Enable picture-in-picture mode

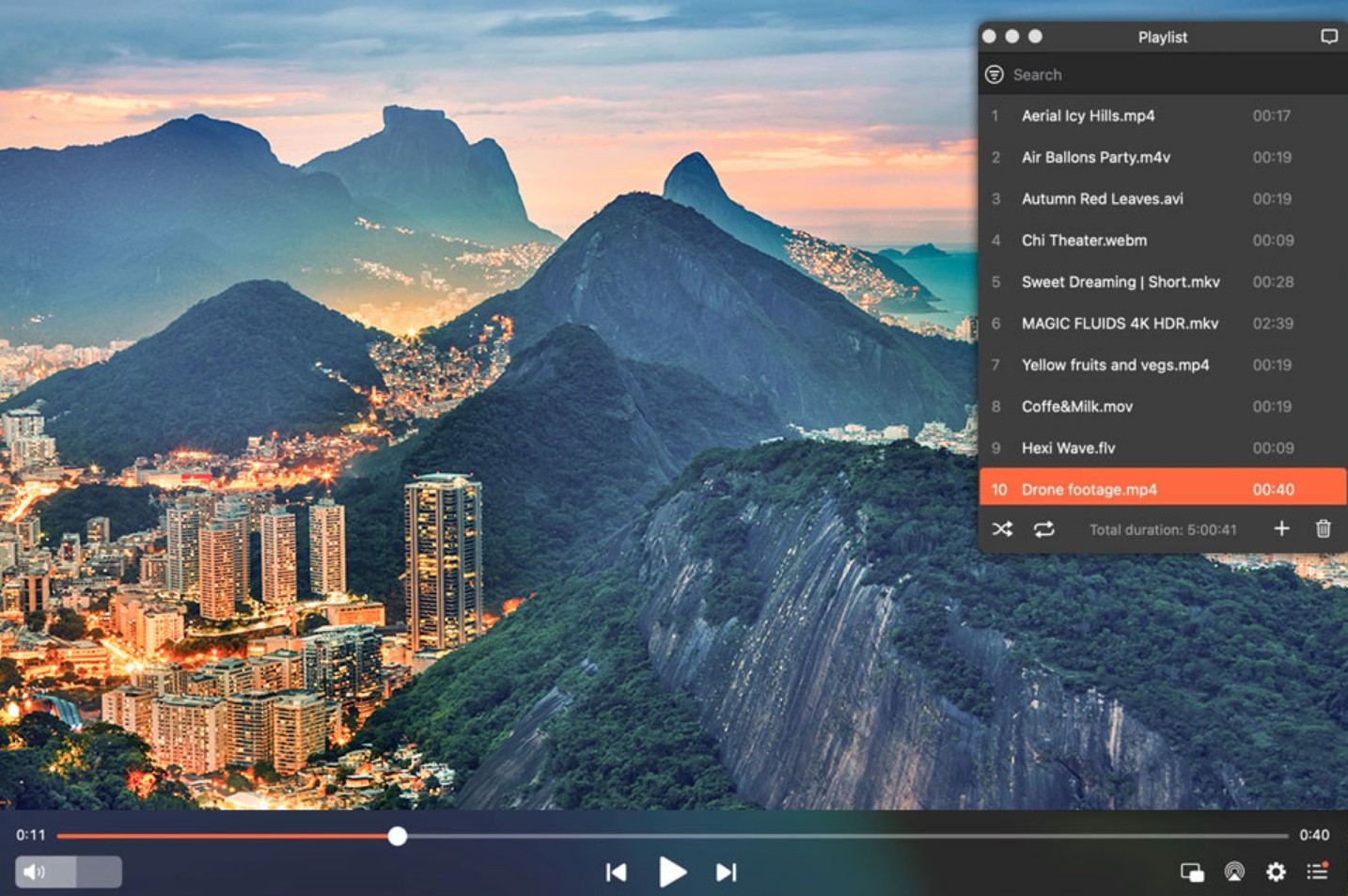click(x=1191, y=872)
